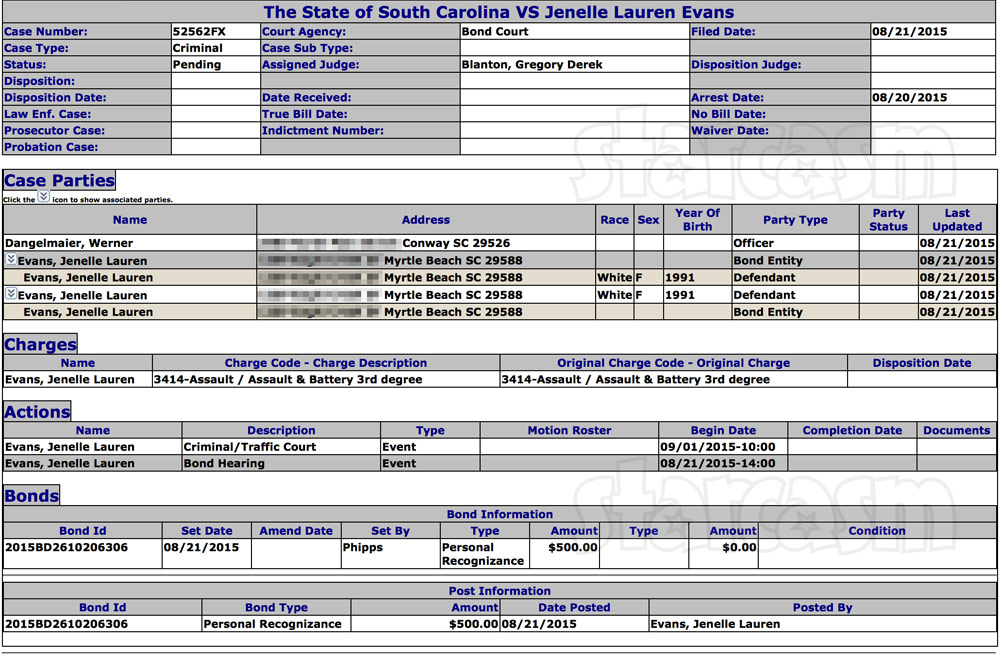Viewport: 1000px width, 656px height.
Task: Click the Date Received label
Action: tap(307, 98)
